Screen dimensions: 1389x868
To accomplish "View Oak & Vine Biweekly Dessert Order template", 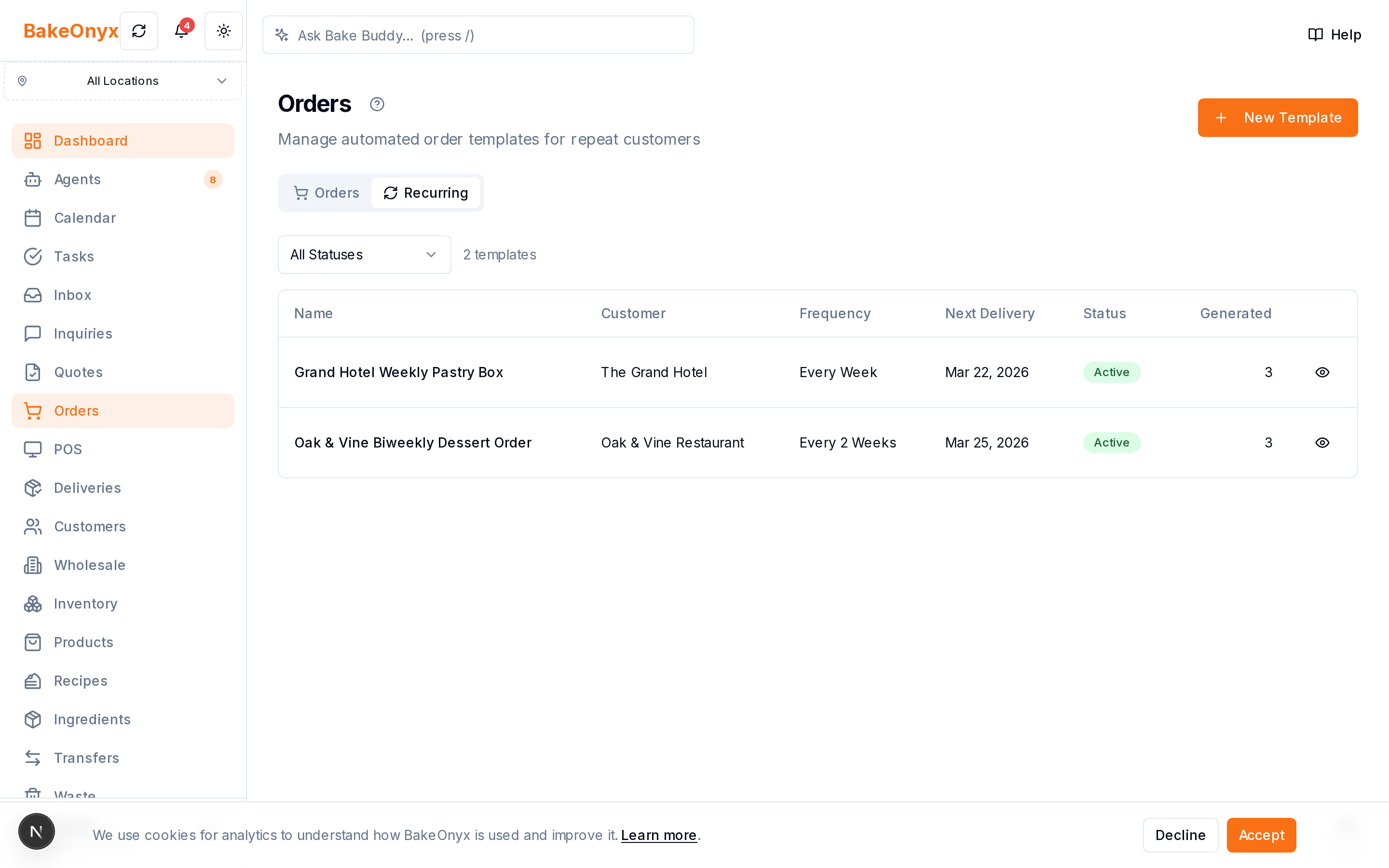I will click(x=1322, y=443).
